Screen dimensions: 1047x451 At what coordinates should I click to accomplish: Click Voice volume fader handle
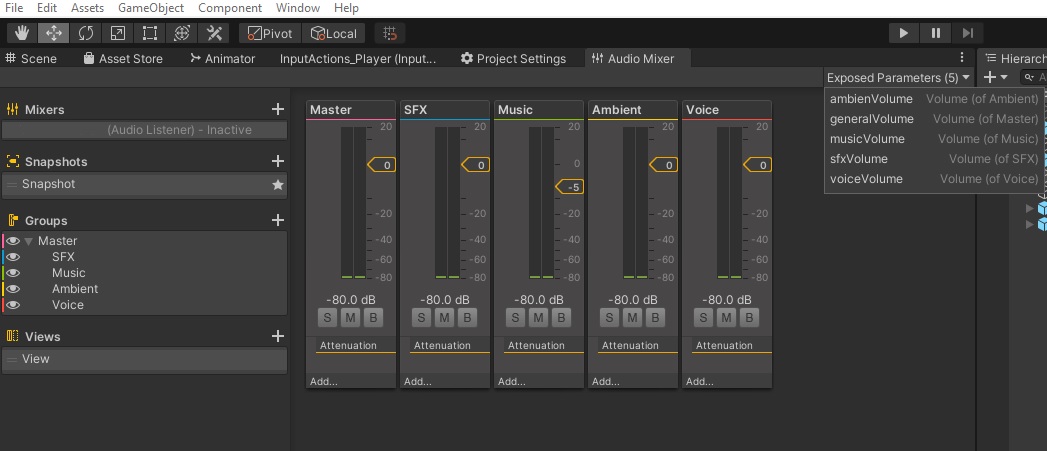click(758, 164)
